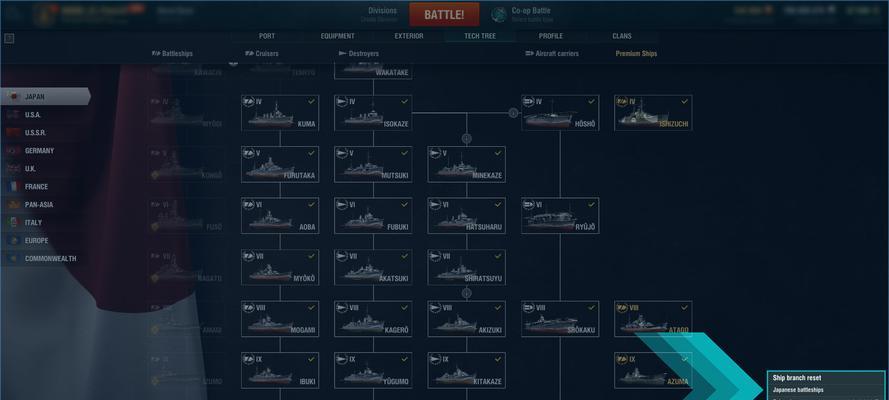Select the premium ship Ishizuchi
Screen dimensions: 889x400
coord(653,113)
